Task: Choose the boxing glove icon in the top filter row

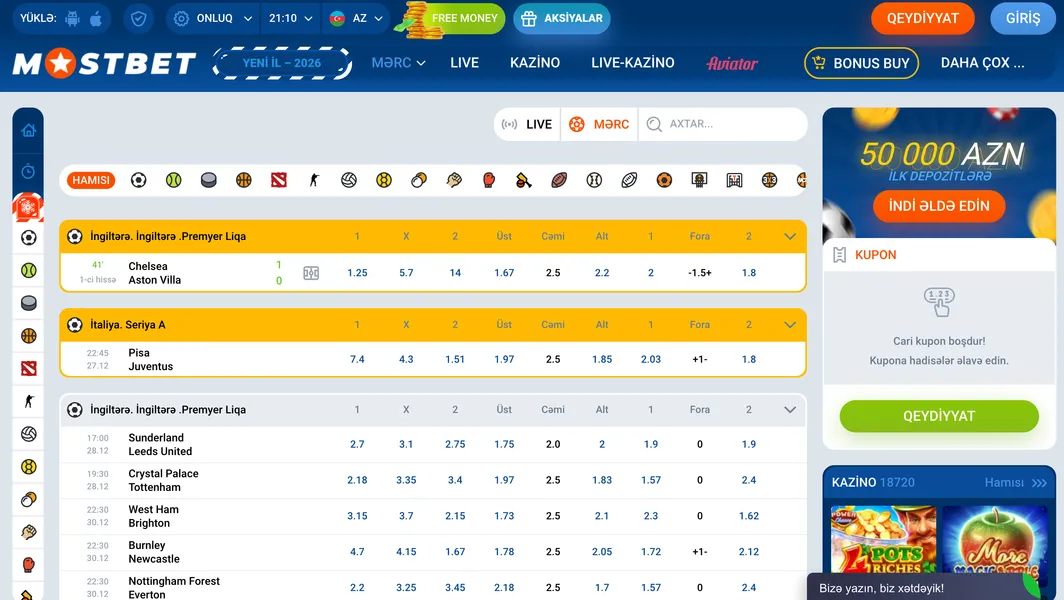Action: pos(489,180)
